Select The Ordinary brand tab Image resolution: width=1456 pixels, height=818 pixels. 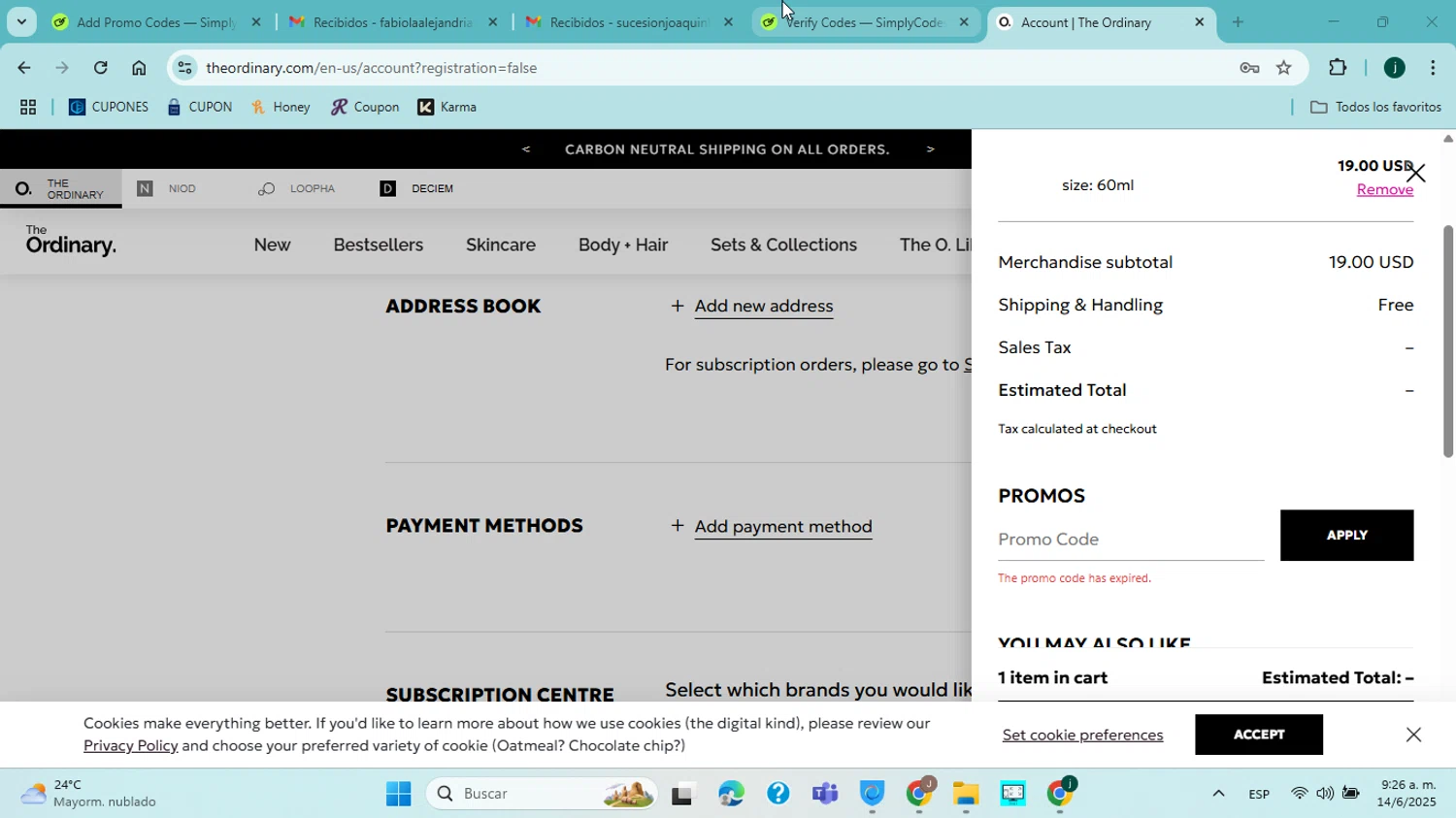[60, 188]
